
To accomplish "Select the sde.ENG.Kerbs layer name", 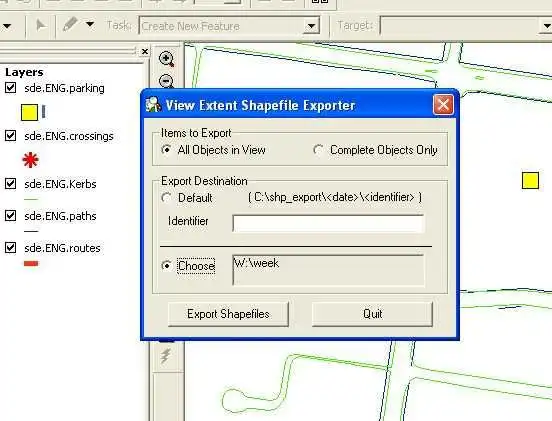I will [60, 184].
